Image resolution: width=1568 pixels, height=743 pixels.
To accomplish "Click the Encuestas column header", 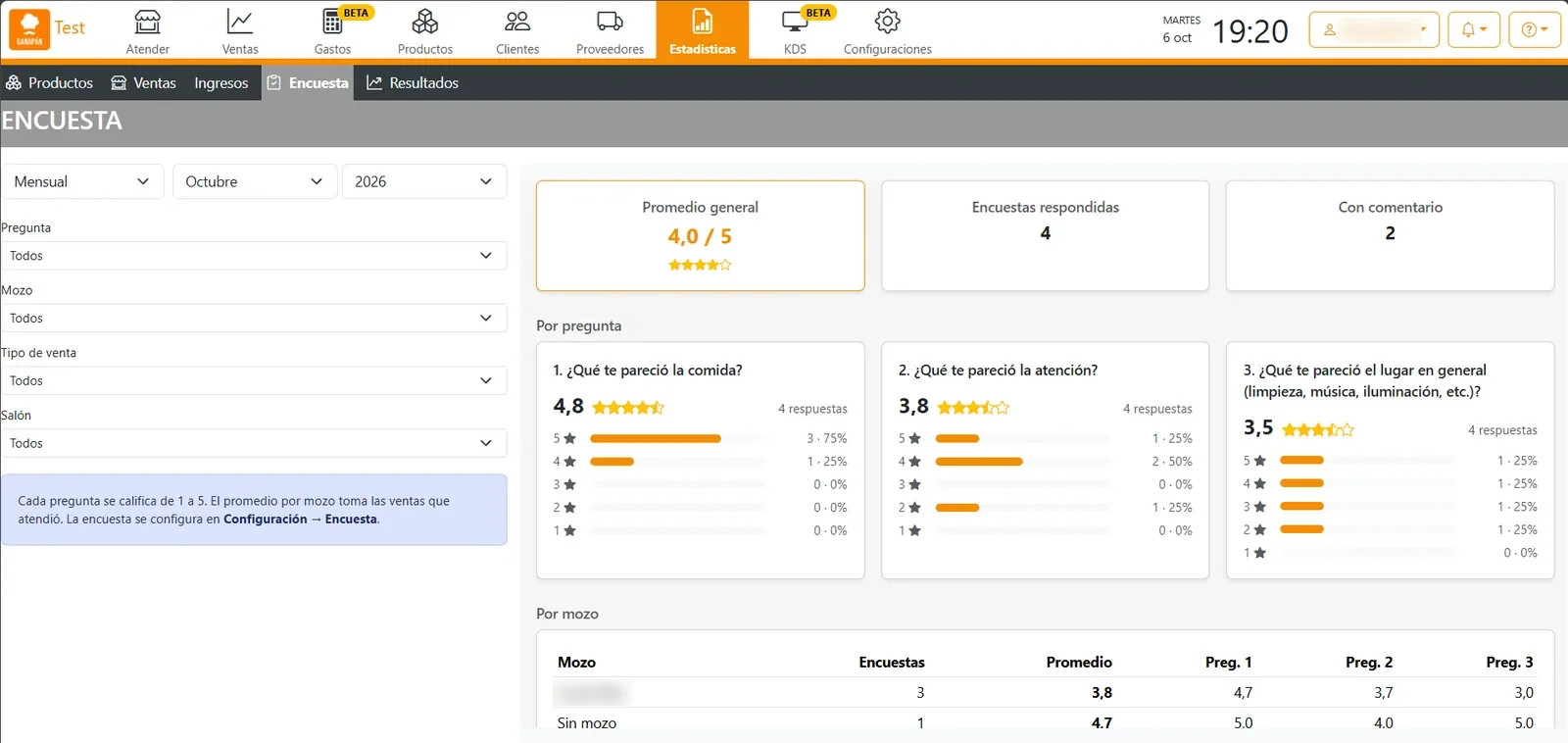I will pyautogui.click(x=892, y=663).
